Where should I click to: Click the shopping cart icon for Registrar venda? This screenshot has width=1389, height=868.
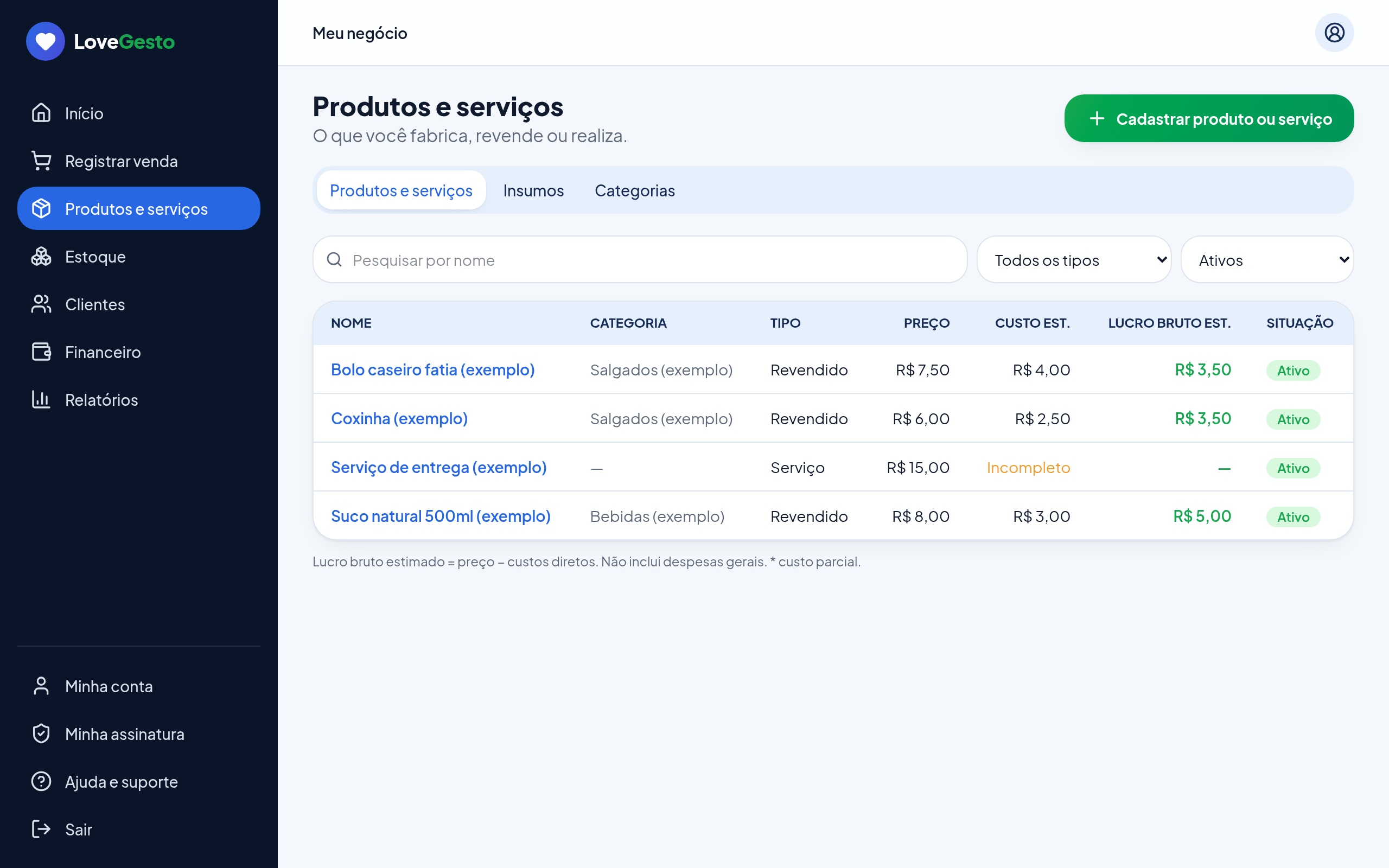coord(41,161)
